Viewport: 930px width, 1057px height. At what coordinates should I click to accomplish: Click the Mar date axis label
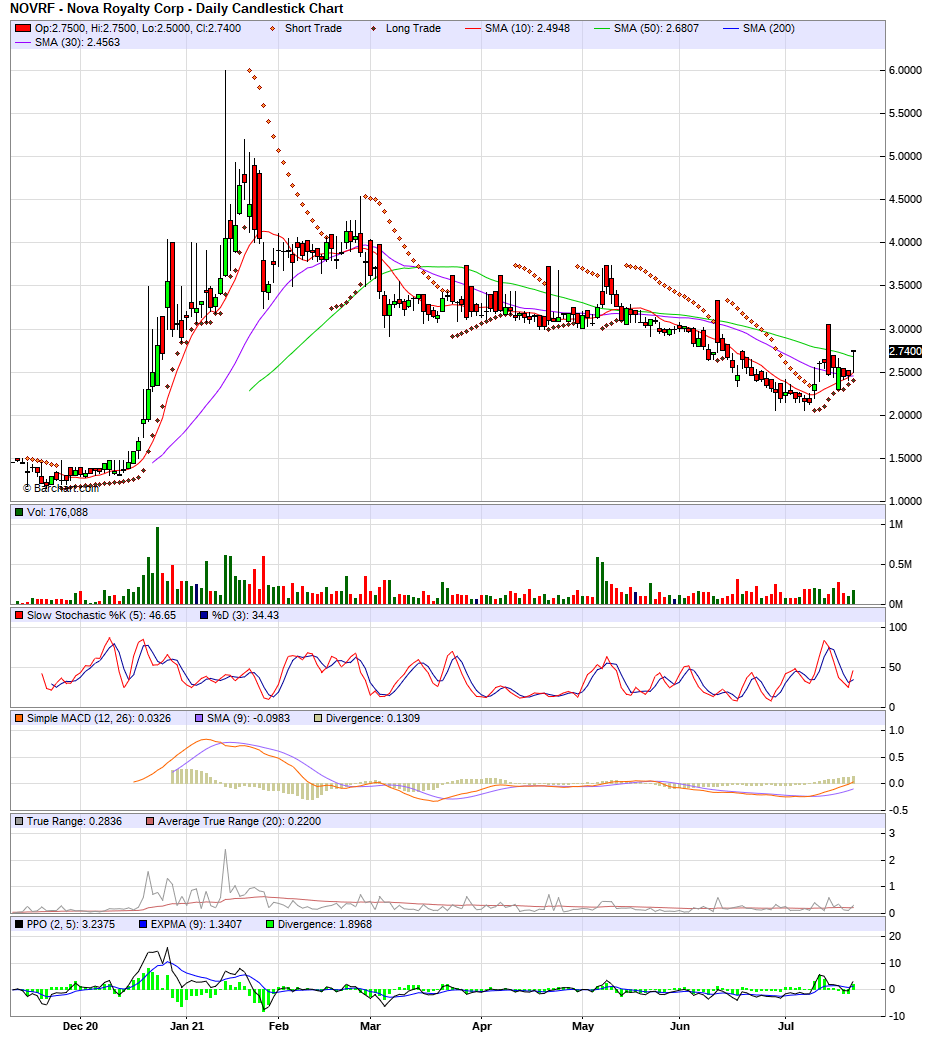tap(370, 1027)
